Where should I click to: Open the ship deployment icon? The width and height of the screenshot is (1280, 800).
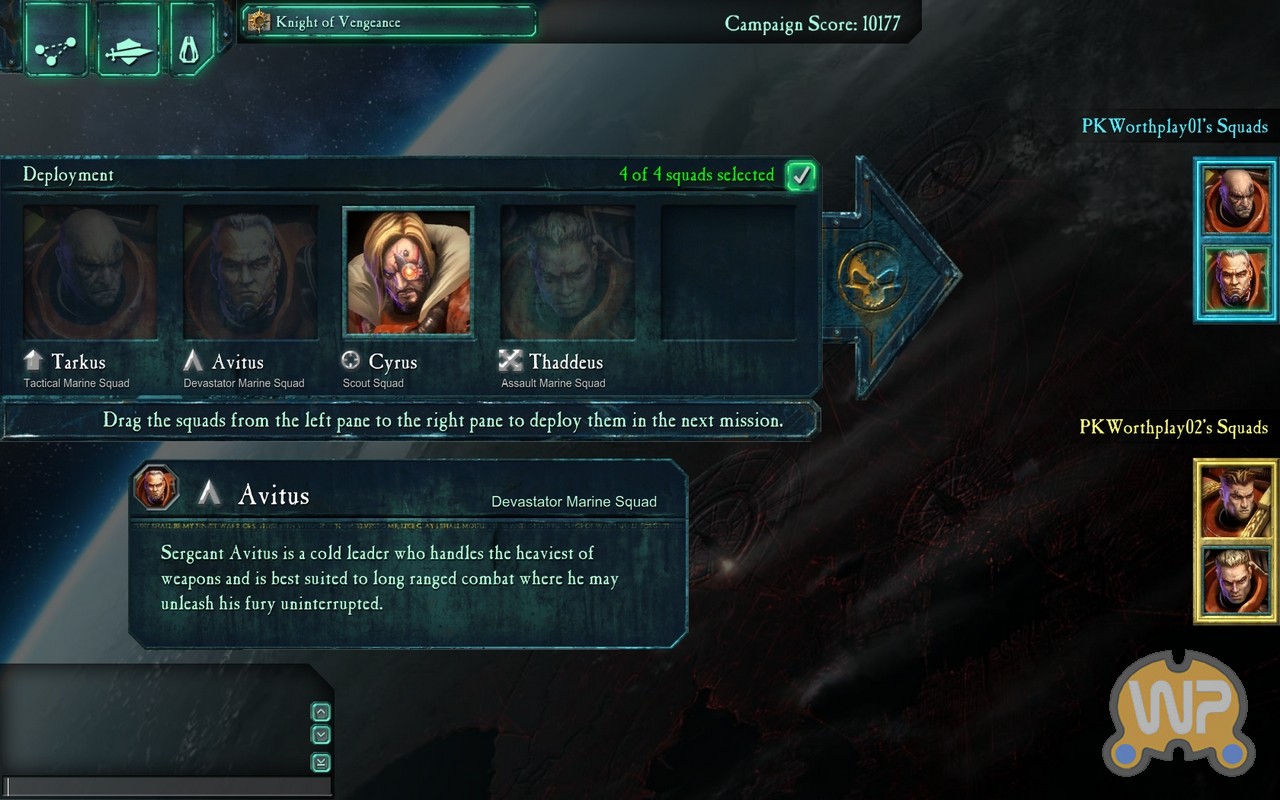(128, 39)
